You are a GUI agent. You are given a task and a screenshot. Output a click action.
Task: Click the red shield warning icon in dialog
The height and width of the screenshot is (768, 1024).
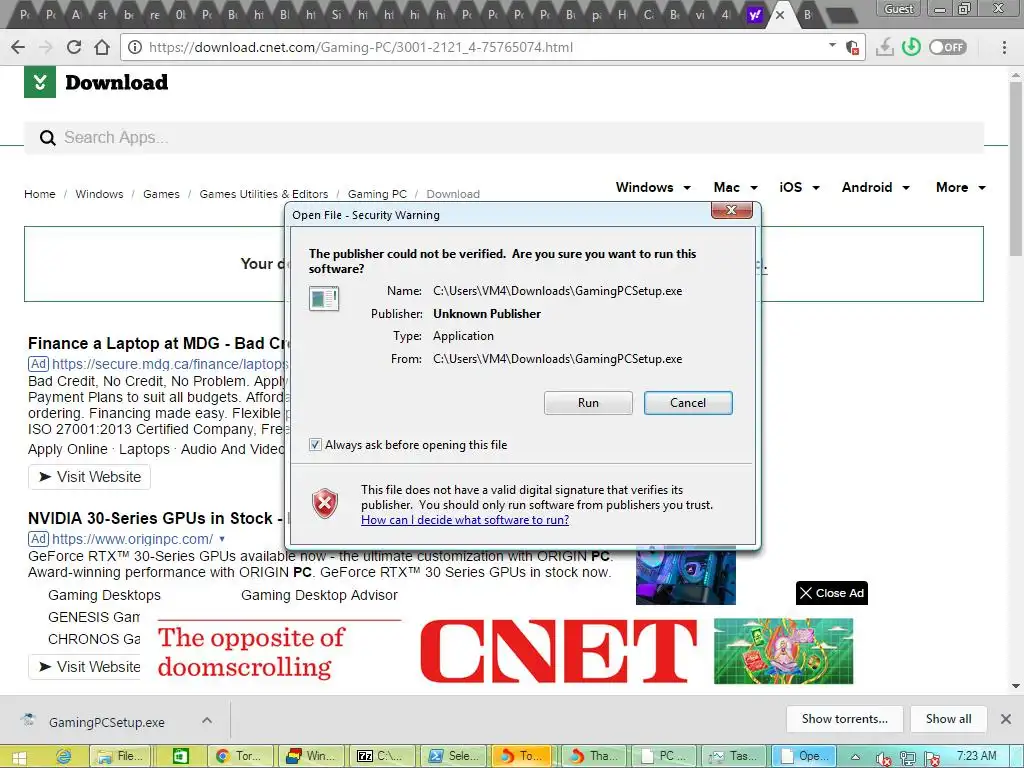(x=325, y=504)
